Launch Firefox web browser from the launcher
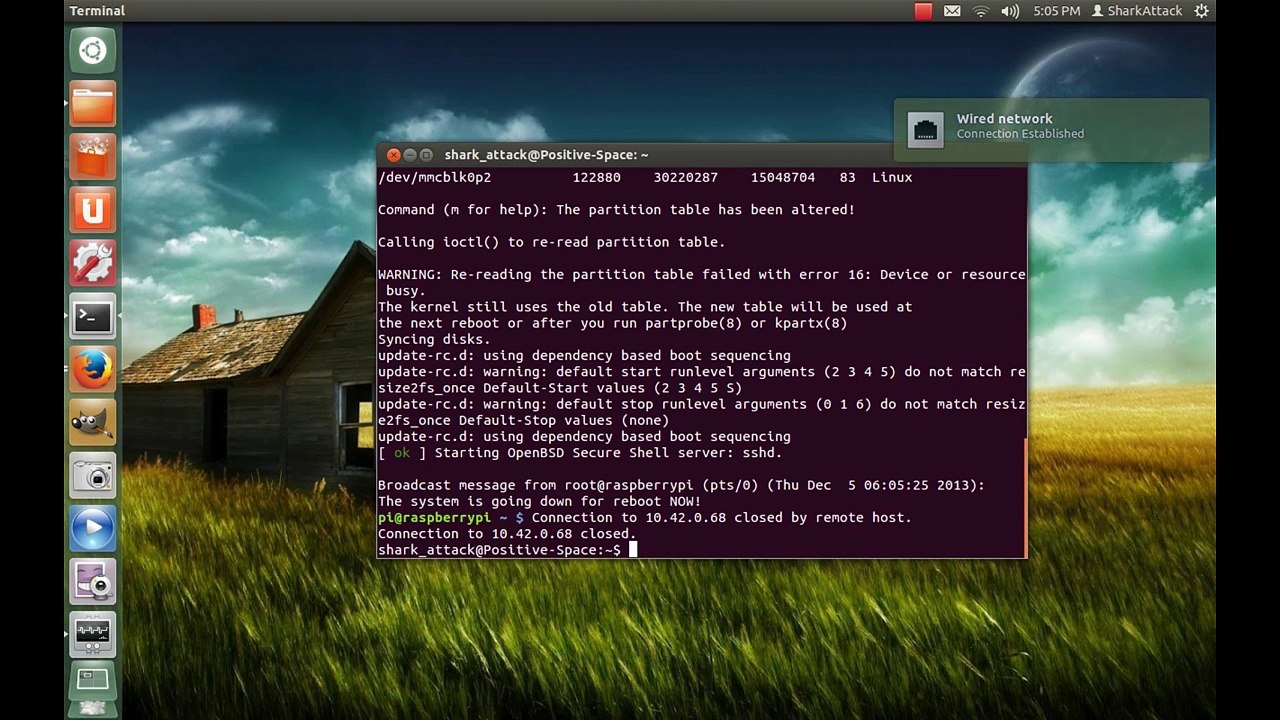The width and height of the screenshot is (1280, 720). (93, 370)
